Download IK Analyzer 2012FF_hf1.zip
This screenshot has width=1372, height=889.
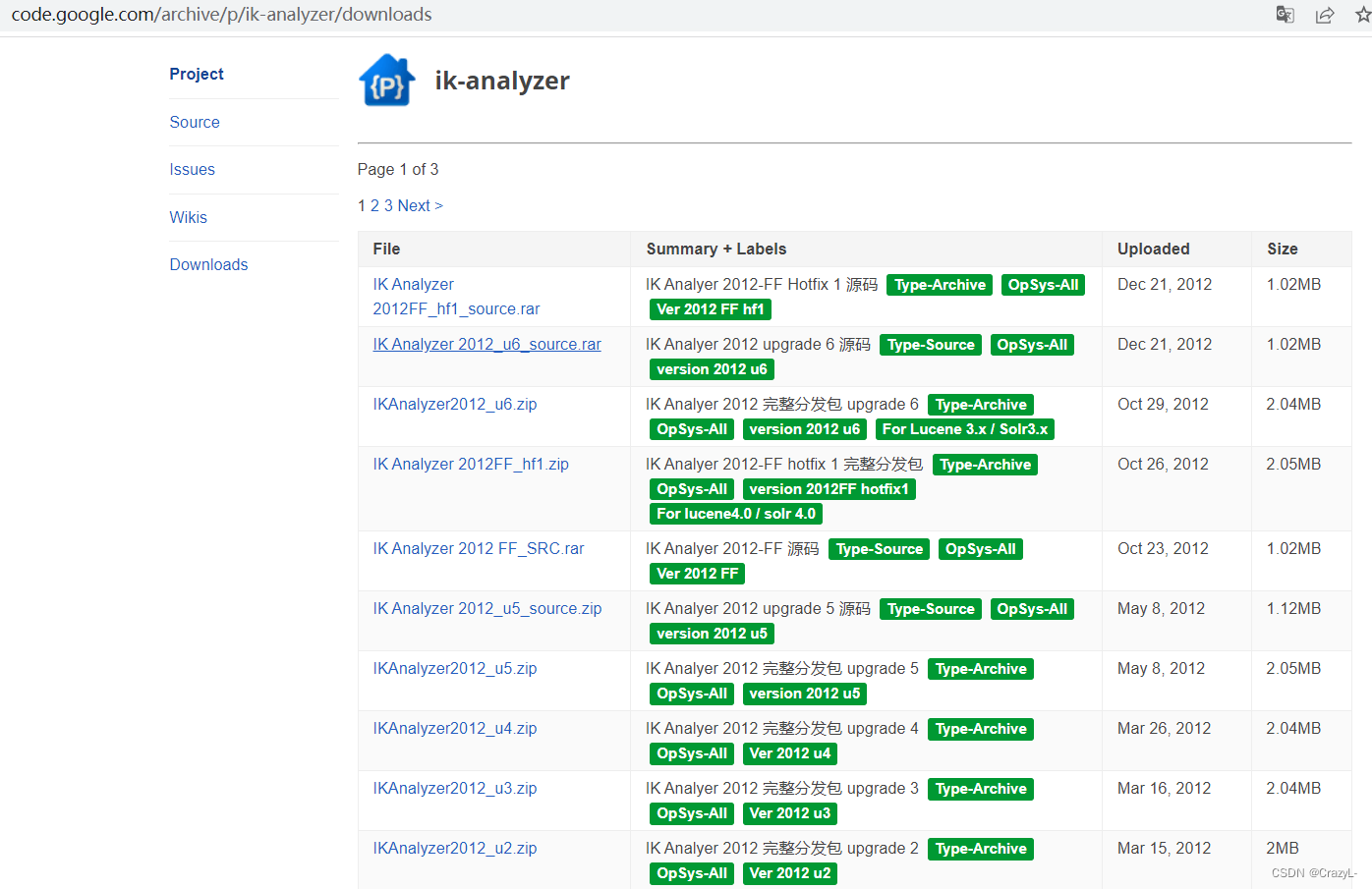[x=471, y=464]
